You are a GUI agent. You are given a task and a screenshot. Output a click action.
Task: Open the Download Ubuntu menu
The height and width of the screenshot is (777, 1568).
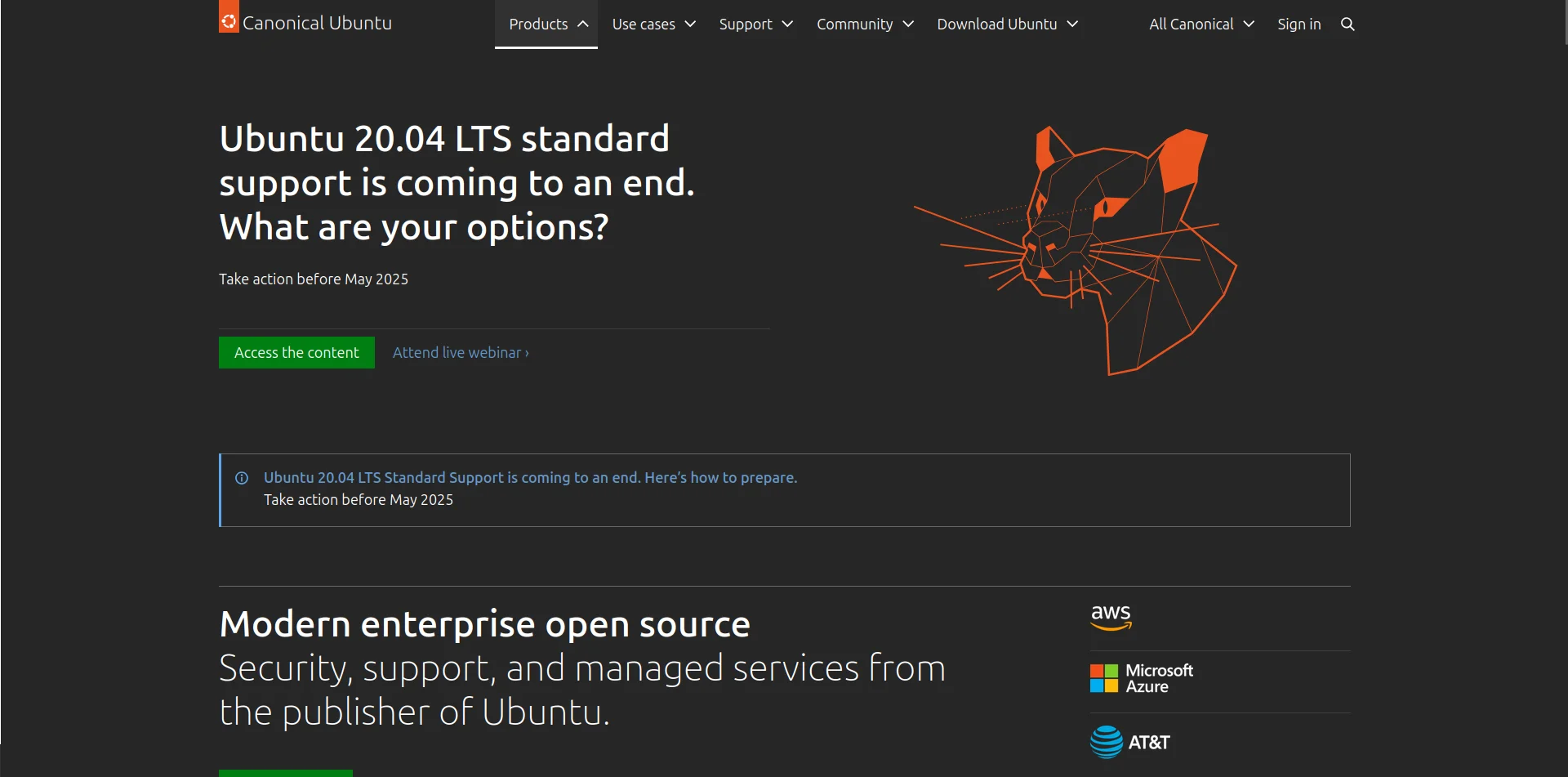[1008, 24]
